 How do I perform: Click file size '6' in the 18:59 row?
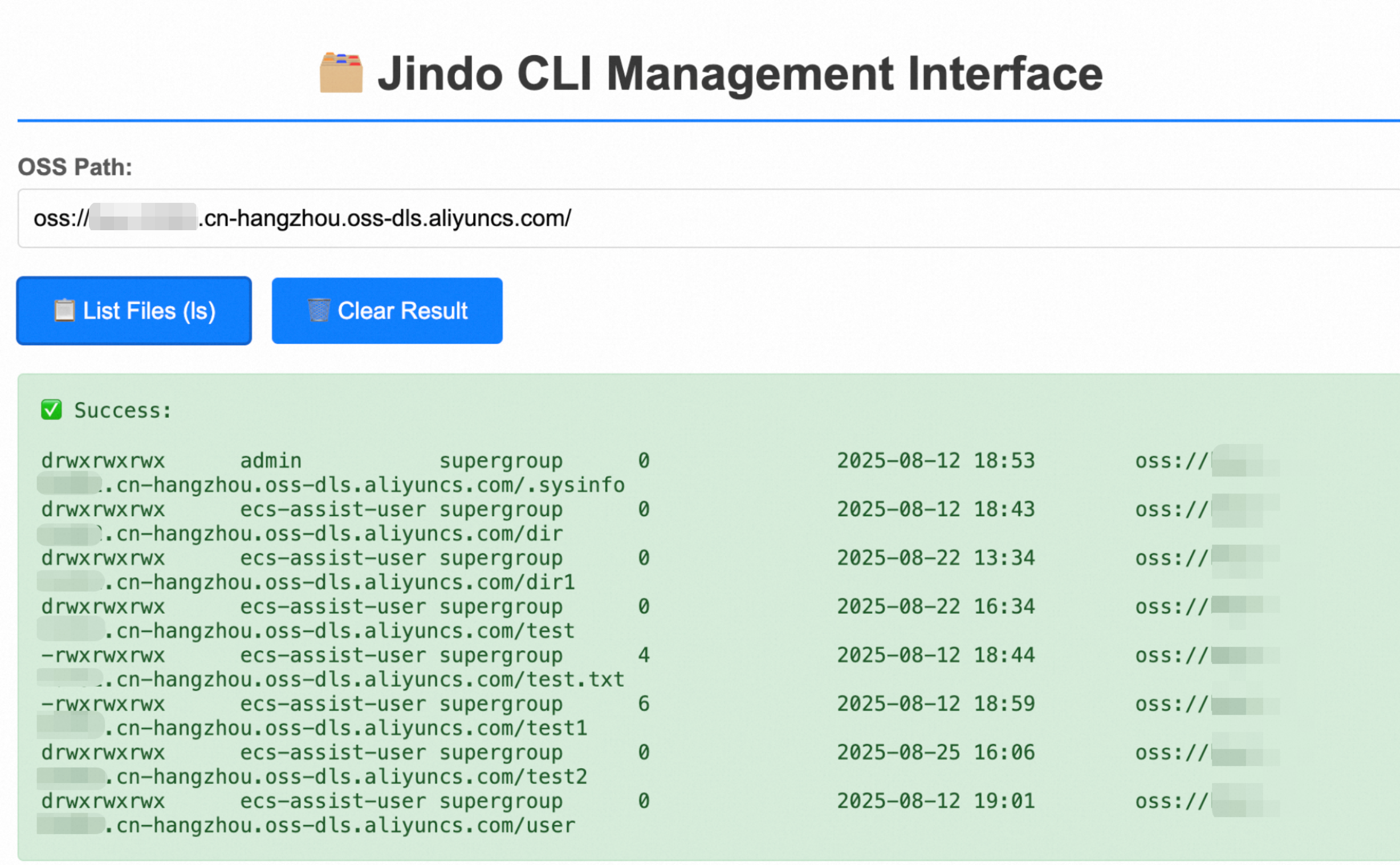644,704
